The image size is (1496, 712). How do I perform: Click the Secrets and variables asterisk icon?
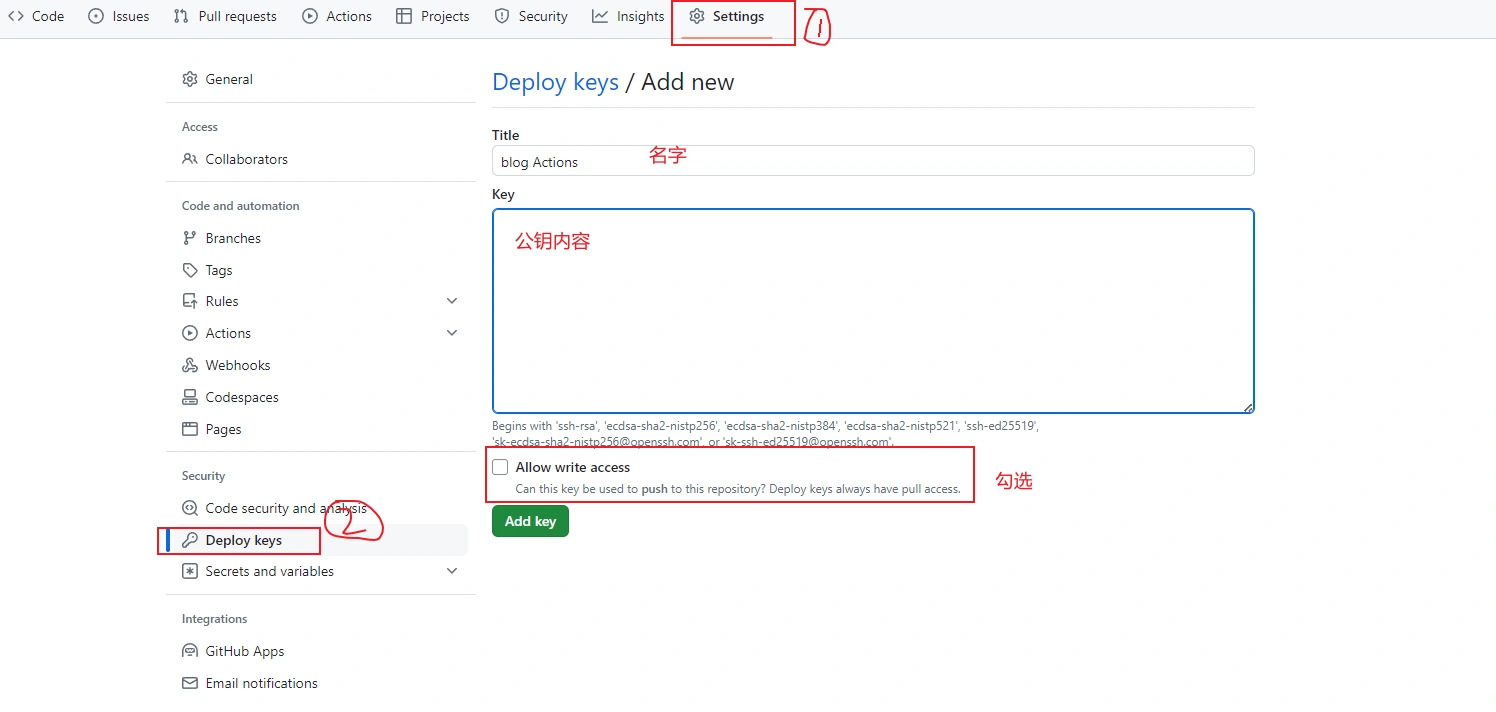point(190,571)
